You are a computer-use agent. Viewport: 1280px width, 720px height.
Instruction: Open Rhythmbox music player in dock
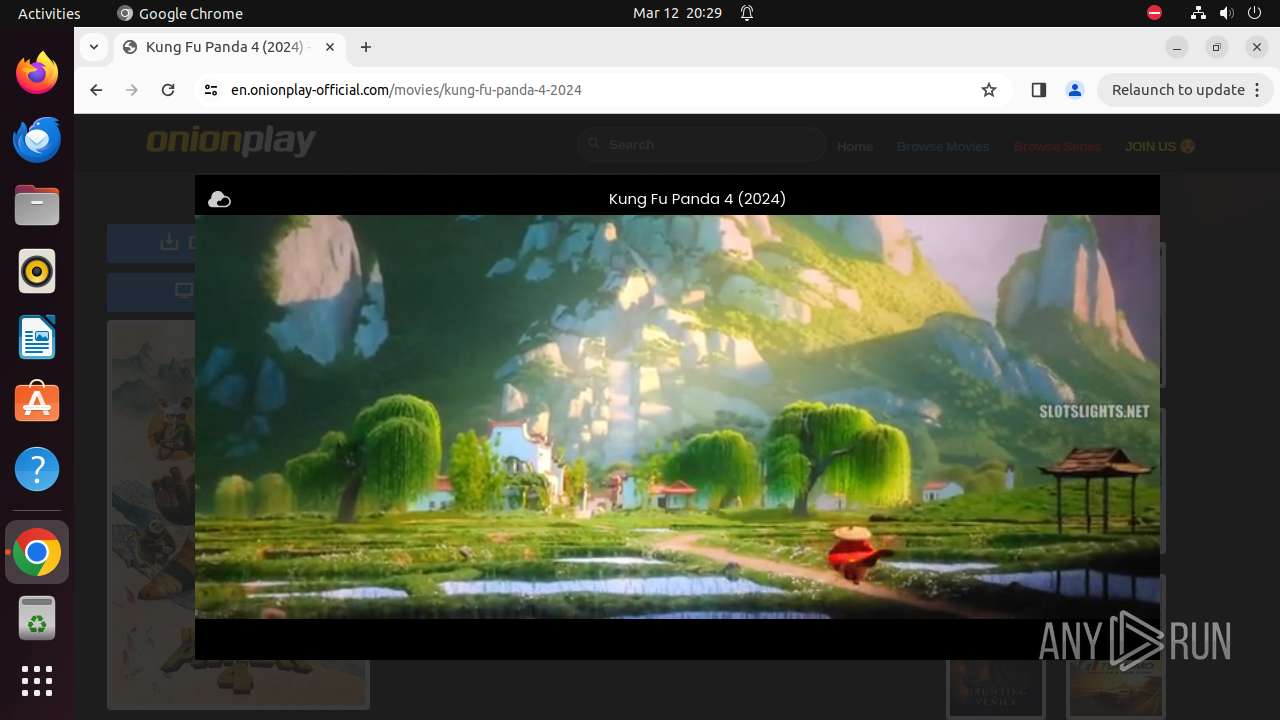pos(37,271)
